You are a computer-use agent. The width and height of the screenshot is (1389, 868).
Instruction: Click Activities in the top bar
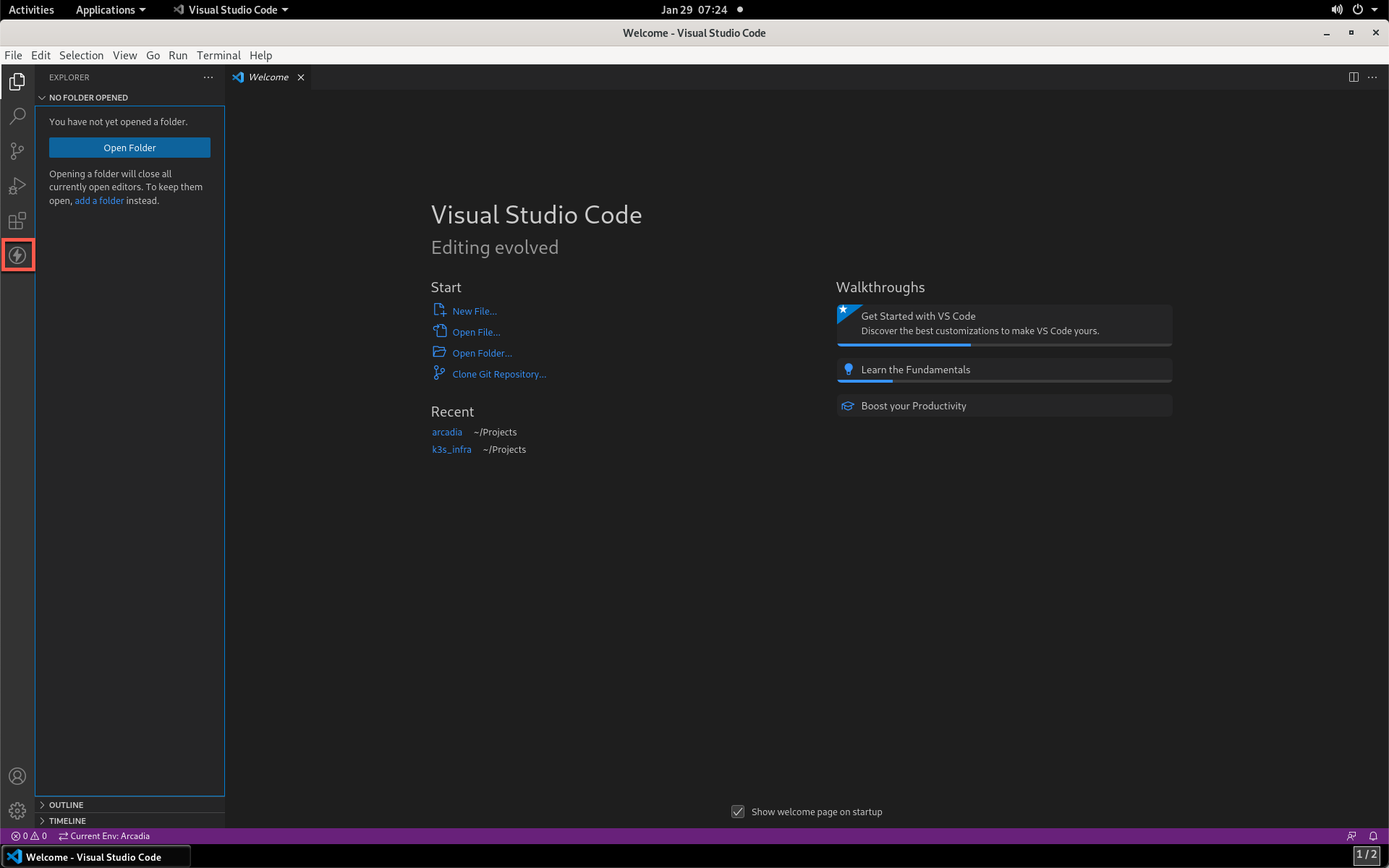[31, 10]
